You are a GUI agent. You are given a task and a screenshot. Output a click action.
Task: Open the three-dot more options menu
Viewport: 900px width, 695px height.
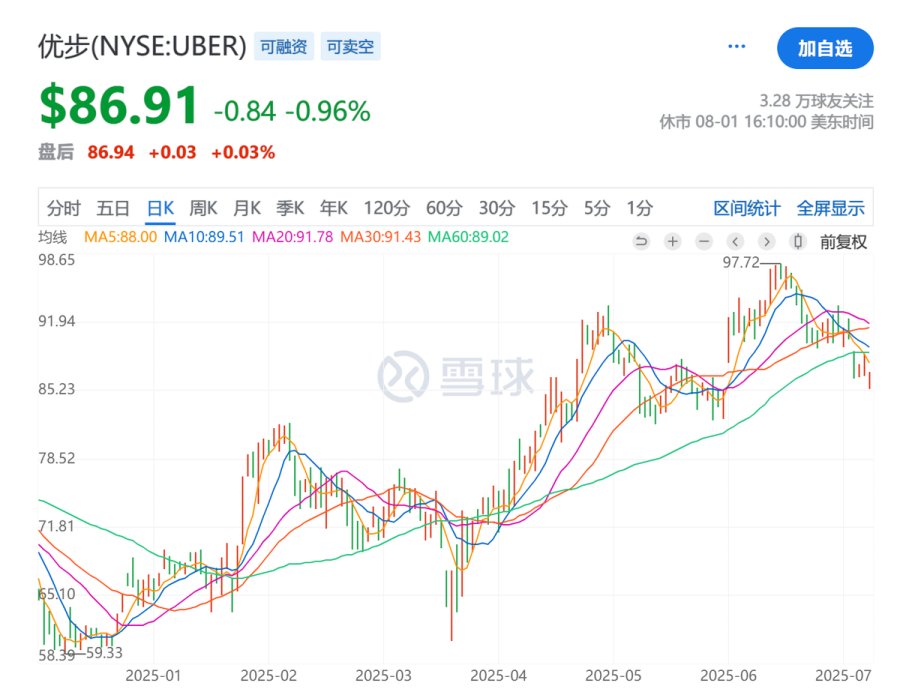[x=736, y=46]
